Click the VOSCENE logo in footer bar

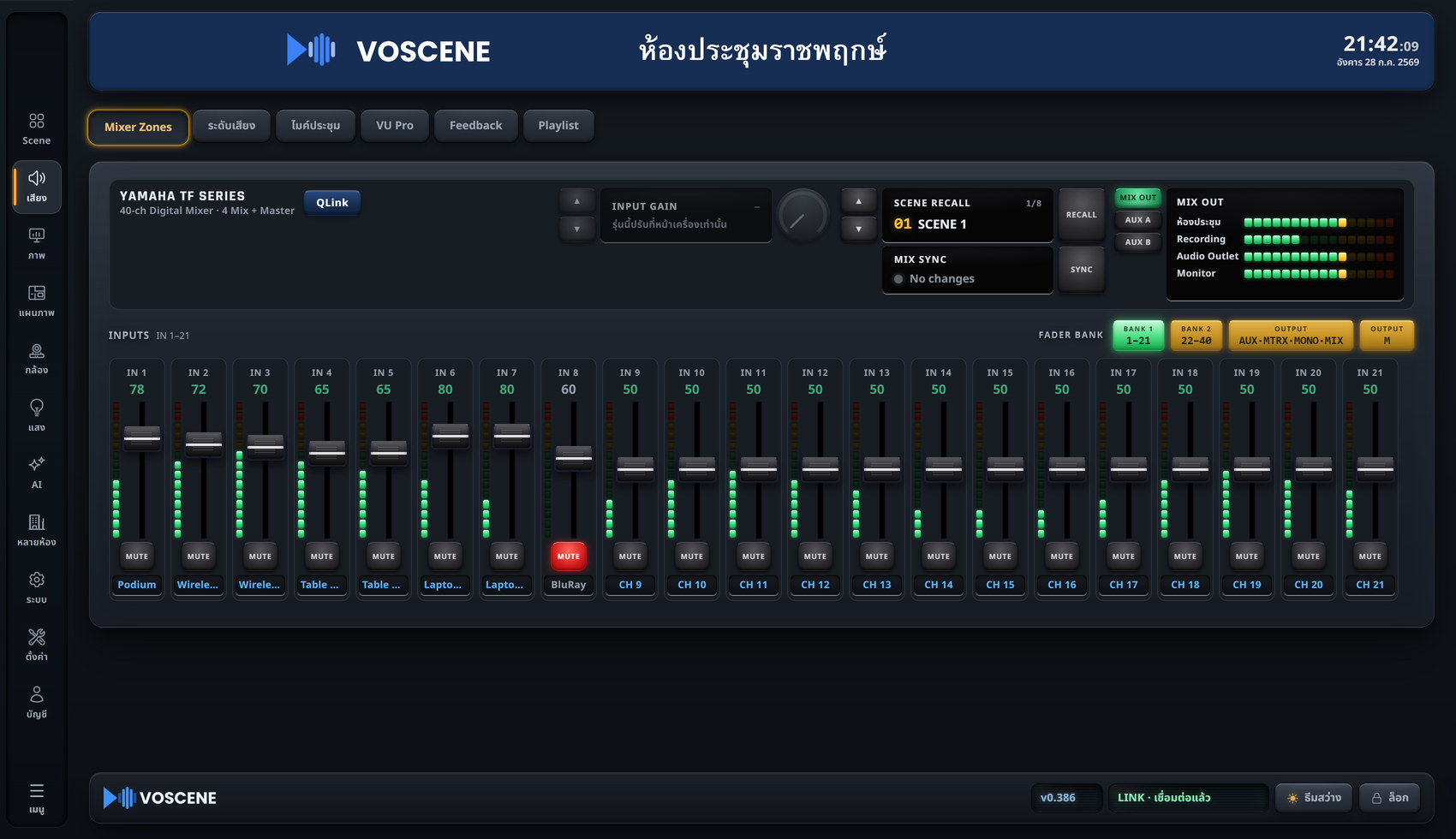(x=160, y=798)
